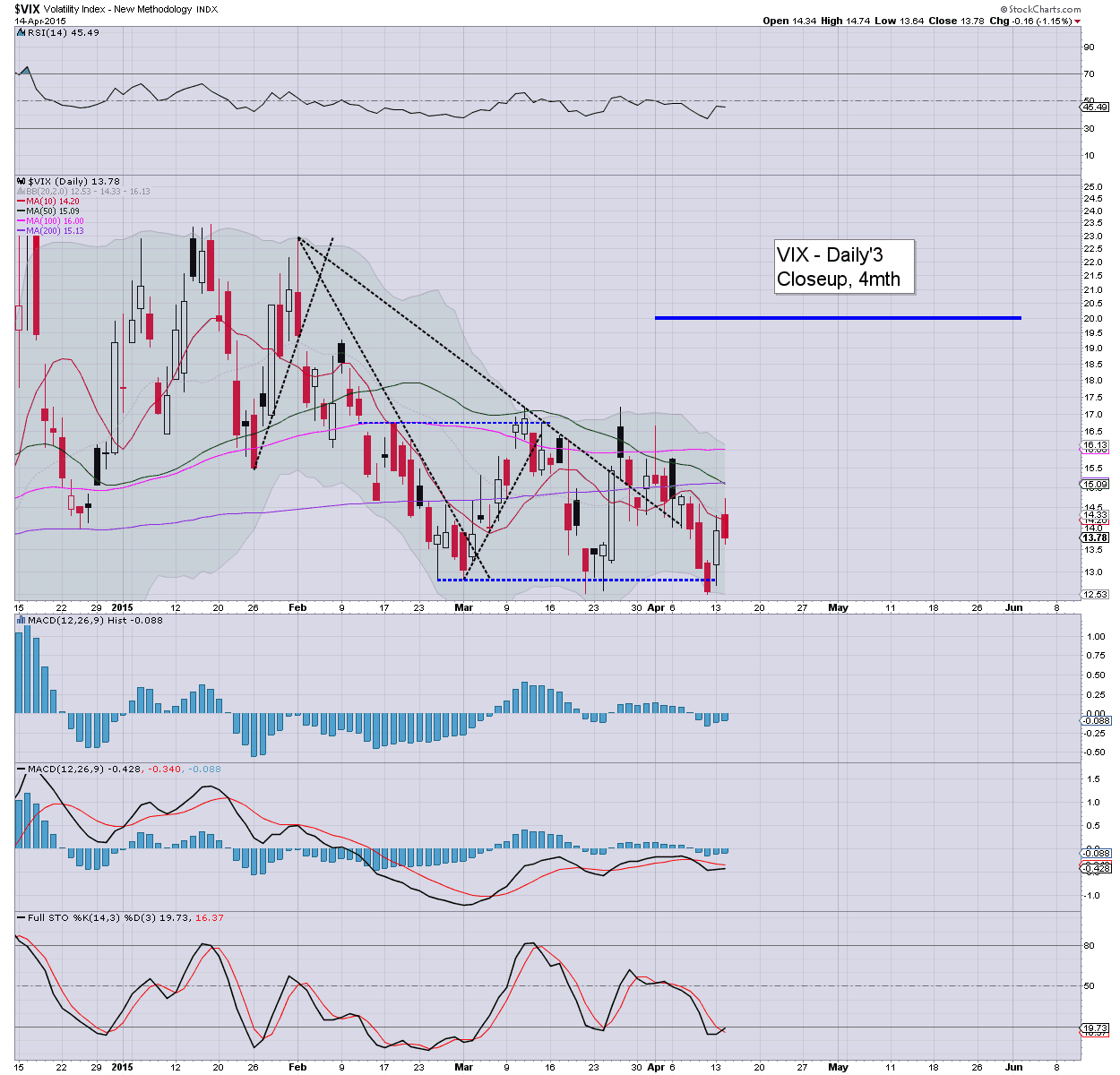Viewport: 1120px width, 1075px height.
Task: Click the bold 13.78 price tag on right axis
Action: pyautogui.click(x=1096, y=537)
